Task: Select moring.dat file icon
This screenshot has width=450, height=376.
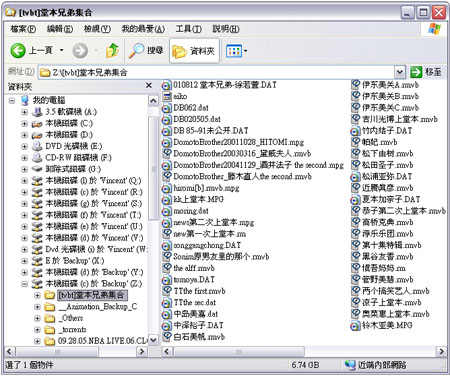Action: tap(166, 211)
